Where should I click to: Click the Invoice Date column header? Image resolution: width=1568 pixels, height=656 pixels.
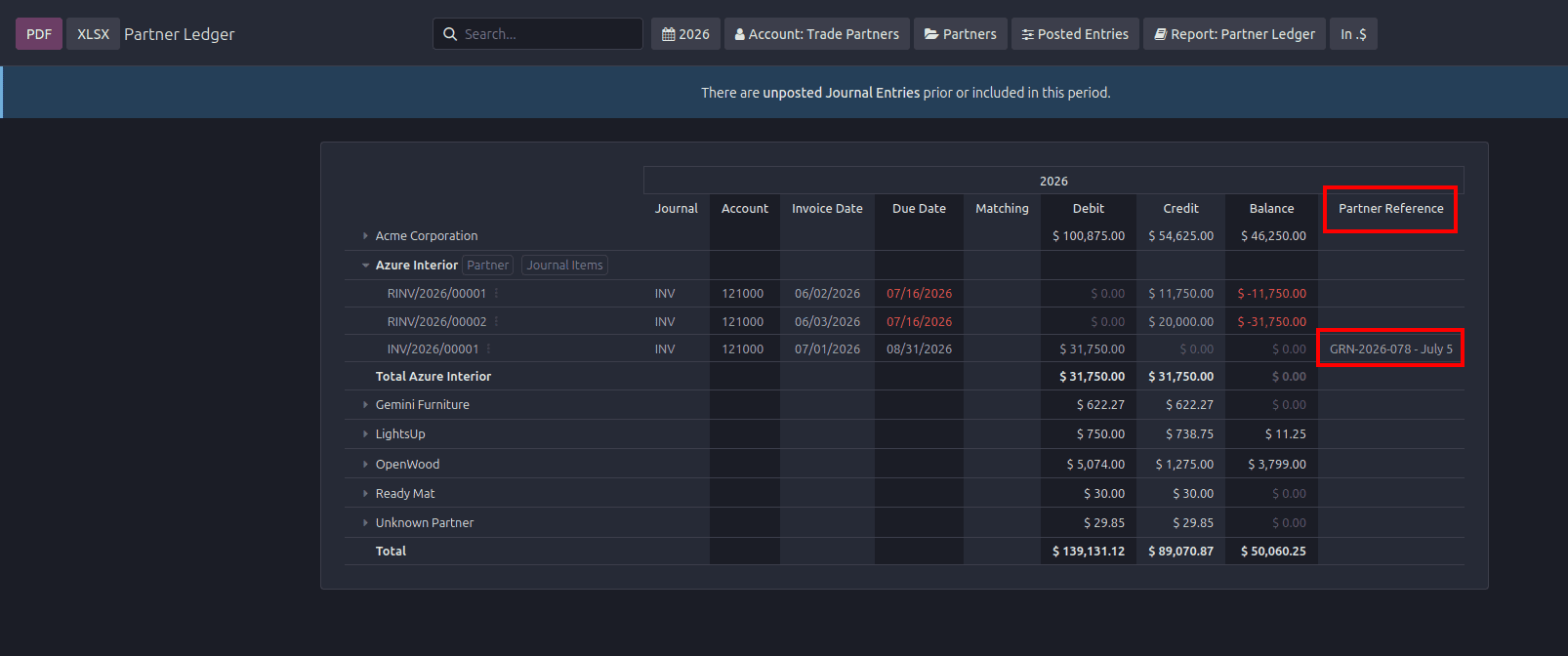coord(827,209)
